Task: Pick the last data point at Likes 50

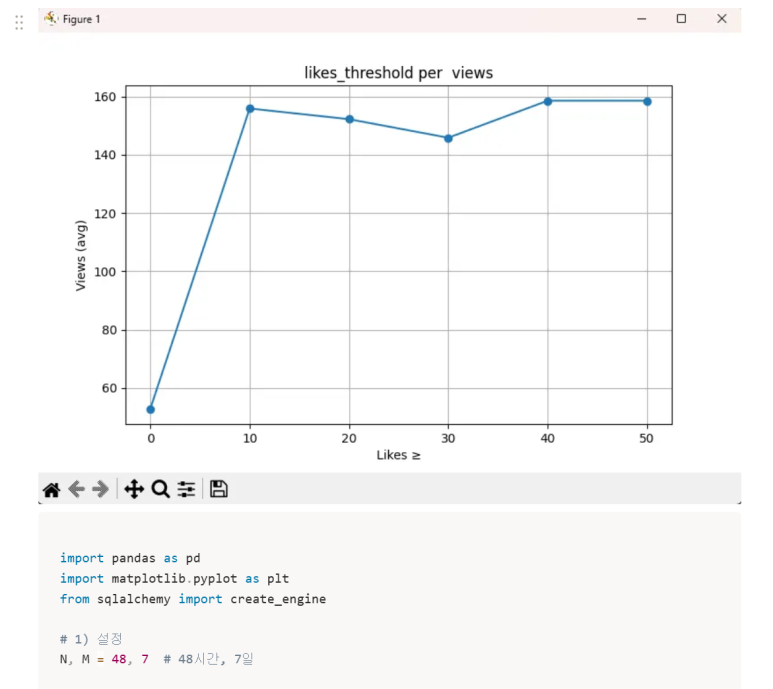Action: point(647,101)
